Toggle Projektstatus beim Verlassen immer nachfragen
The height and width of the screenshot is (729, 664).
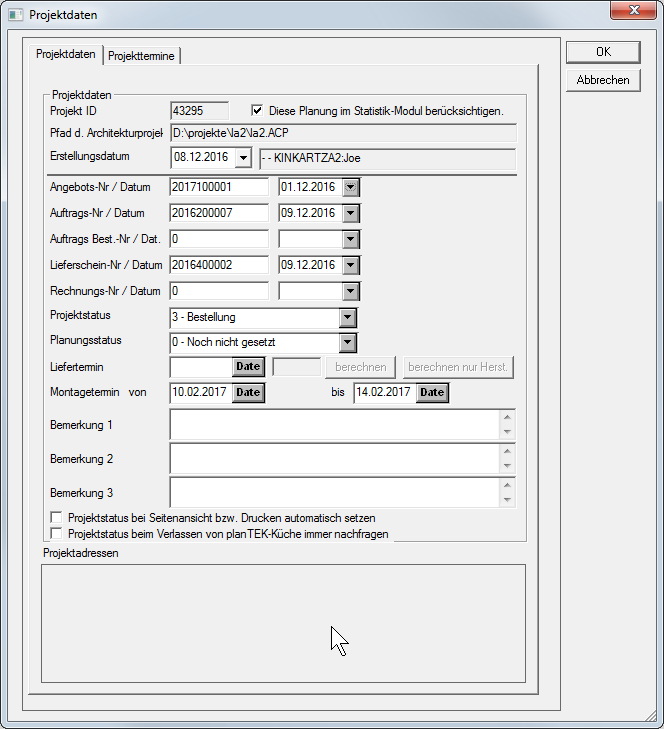tap(57, 534)
